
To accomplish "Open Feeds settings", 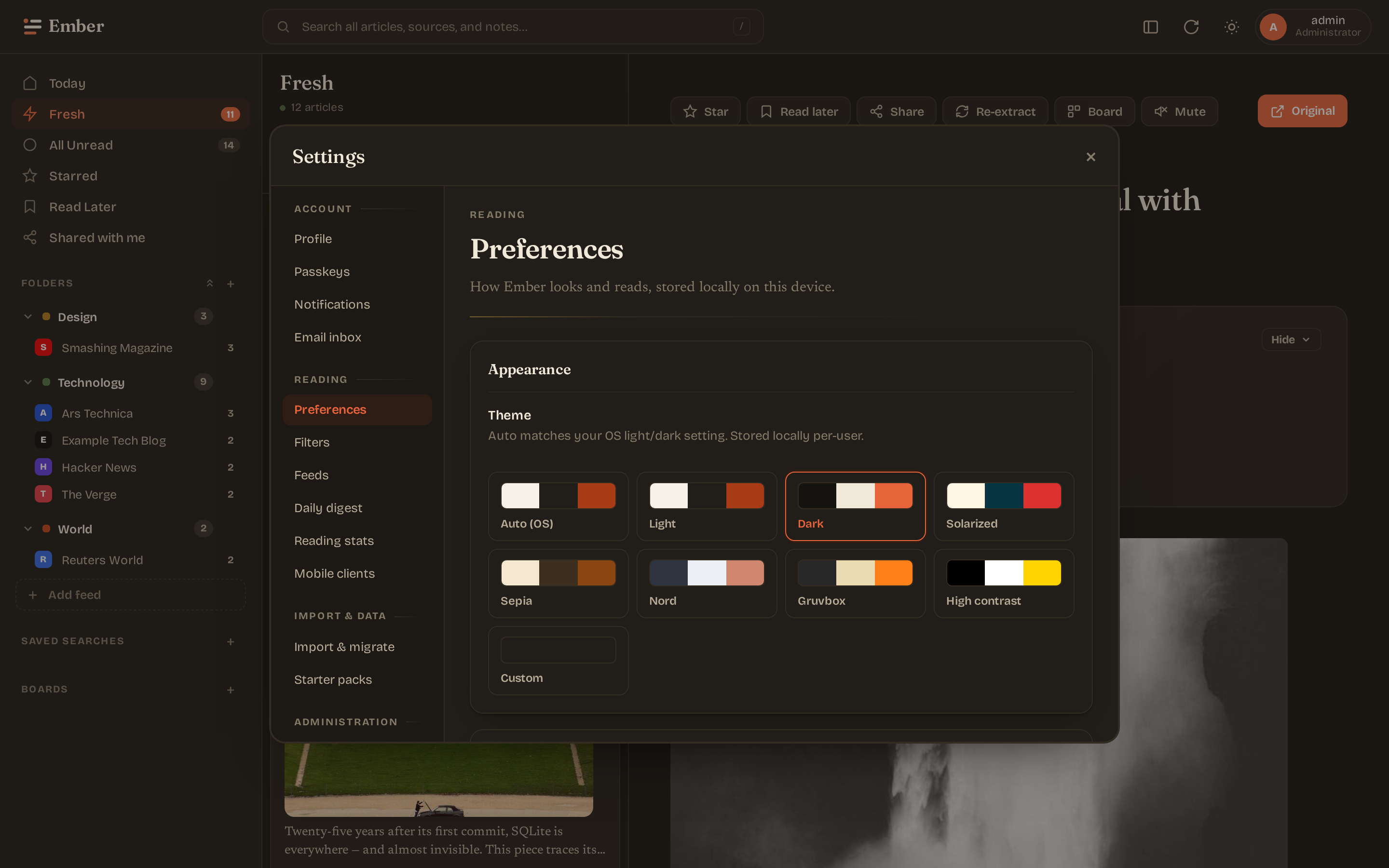I will pyautogui.click(x=357, y=475).
